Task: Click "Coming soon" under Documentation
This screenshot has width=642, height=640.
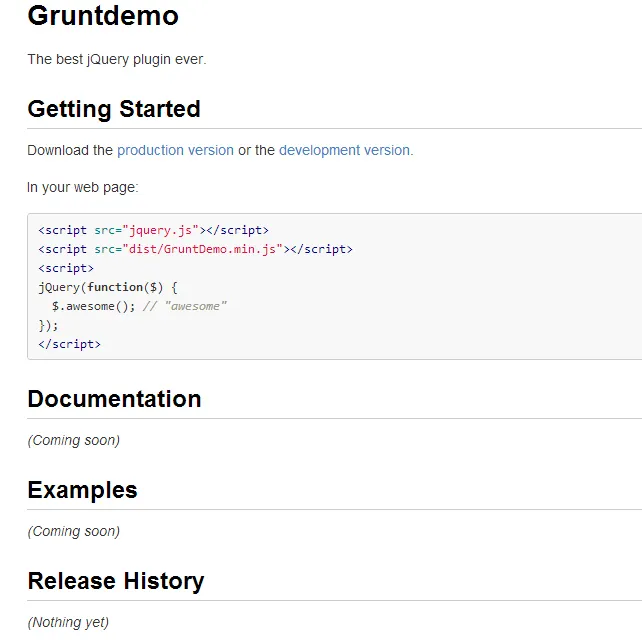Action: (74, 440)
